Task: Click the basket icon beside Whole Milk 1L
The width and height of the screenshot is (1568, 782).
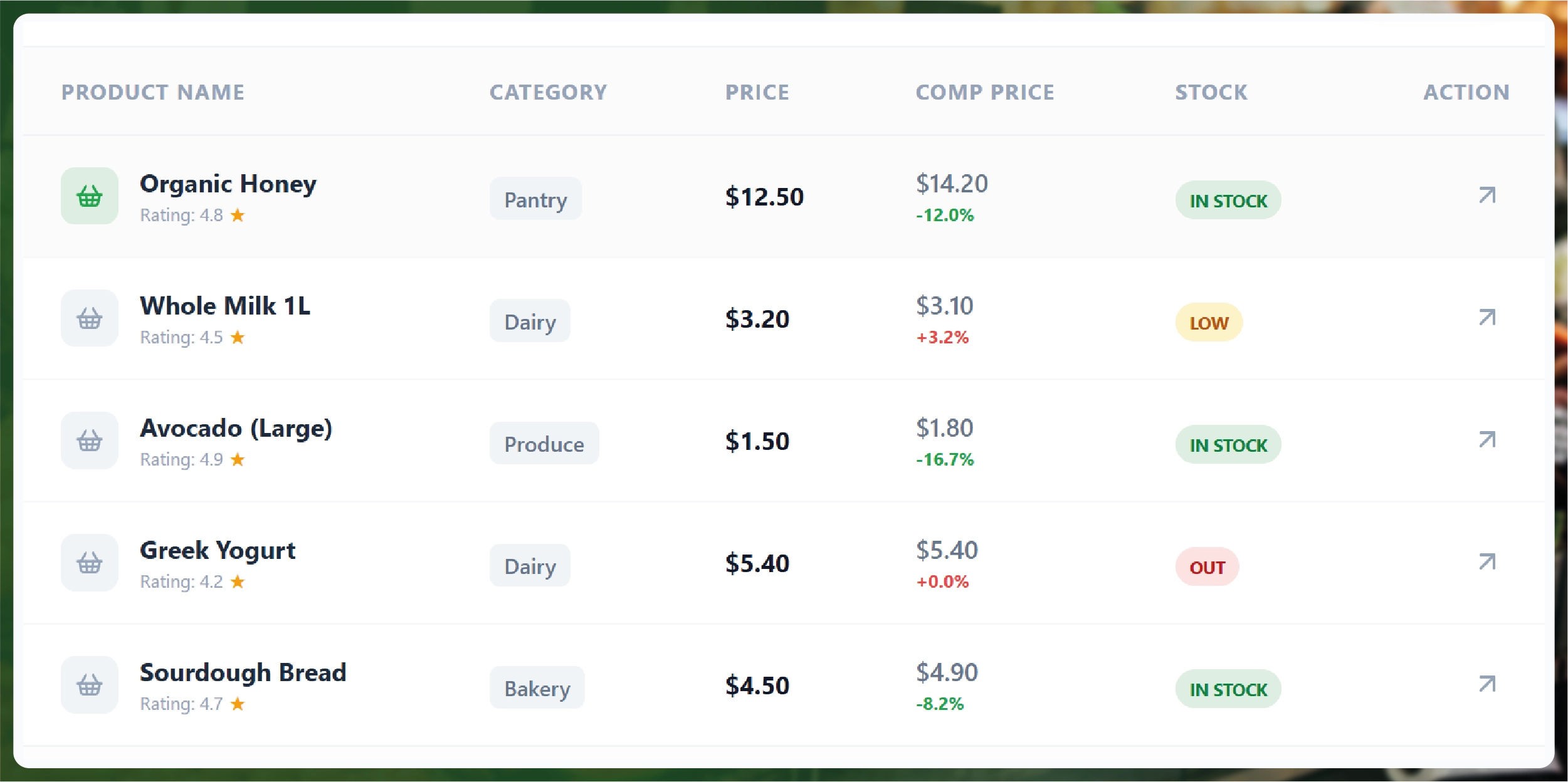Action: pyautogui.click(x=90, y=318)
